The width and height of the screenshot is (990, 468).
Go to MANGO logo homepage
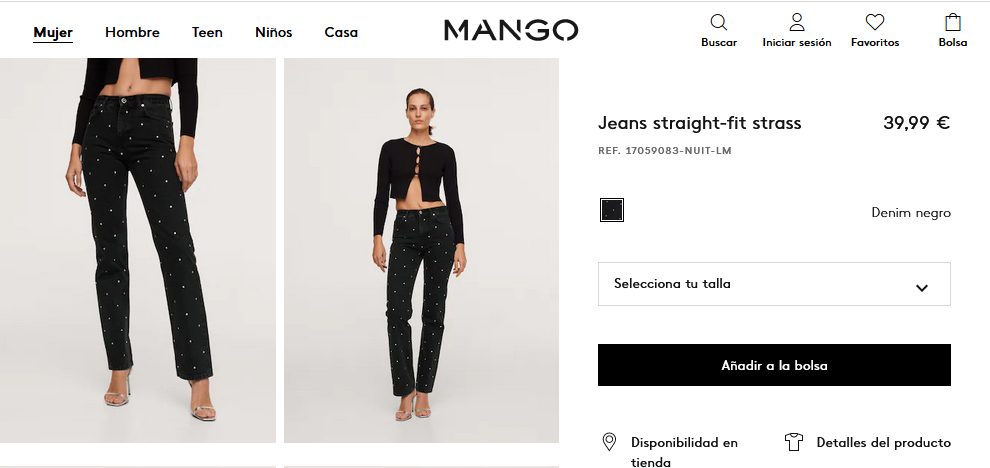click(511, 30)
